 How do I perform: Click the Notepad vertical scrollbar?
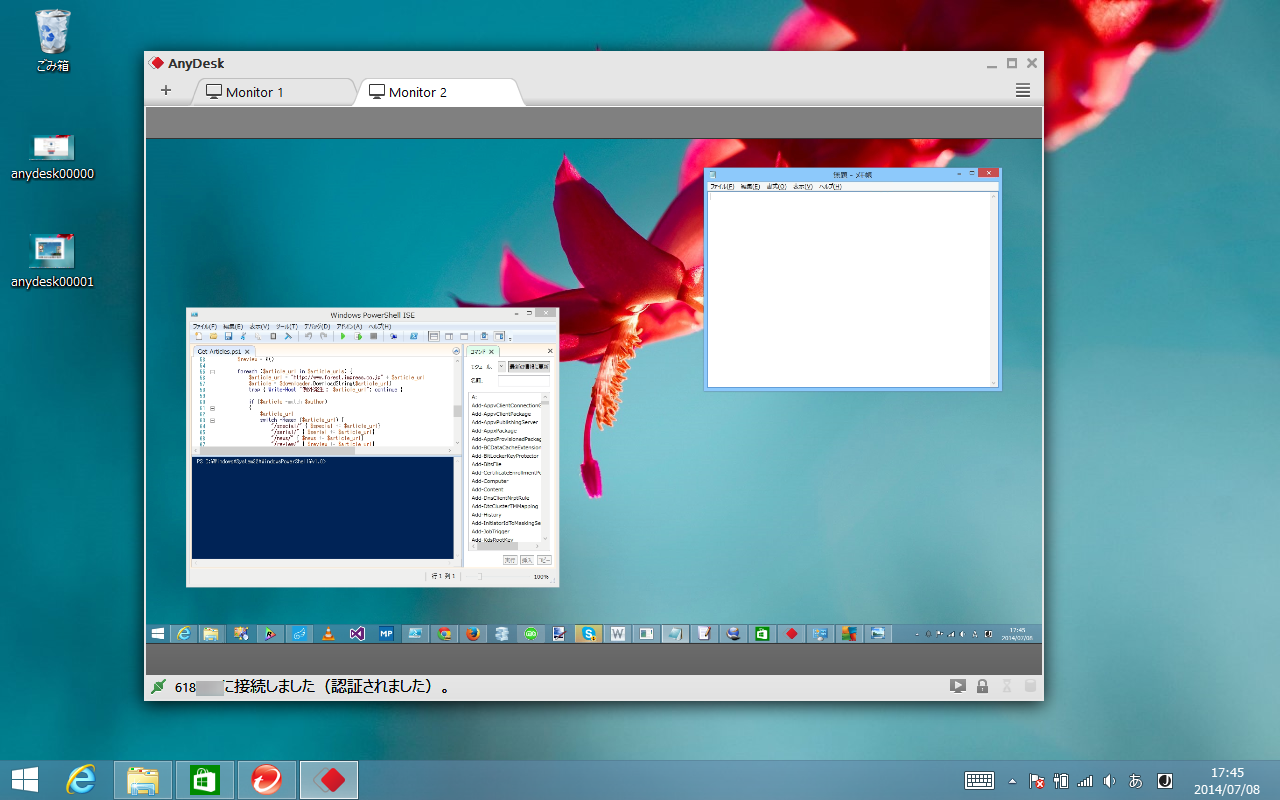coord(993,288)
